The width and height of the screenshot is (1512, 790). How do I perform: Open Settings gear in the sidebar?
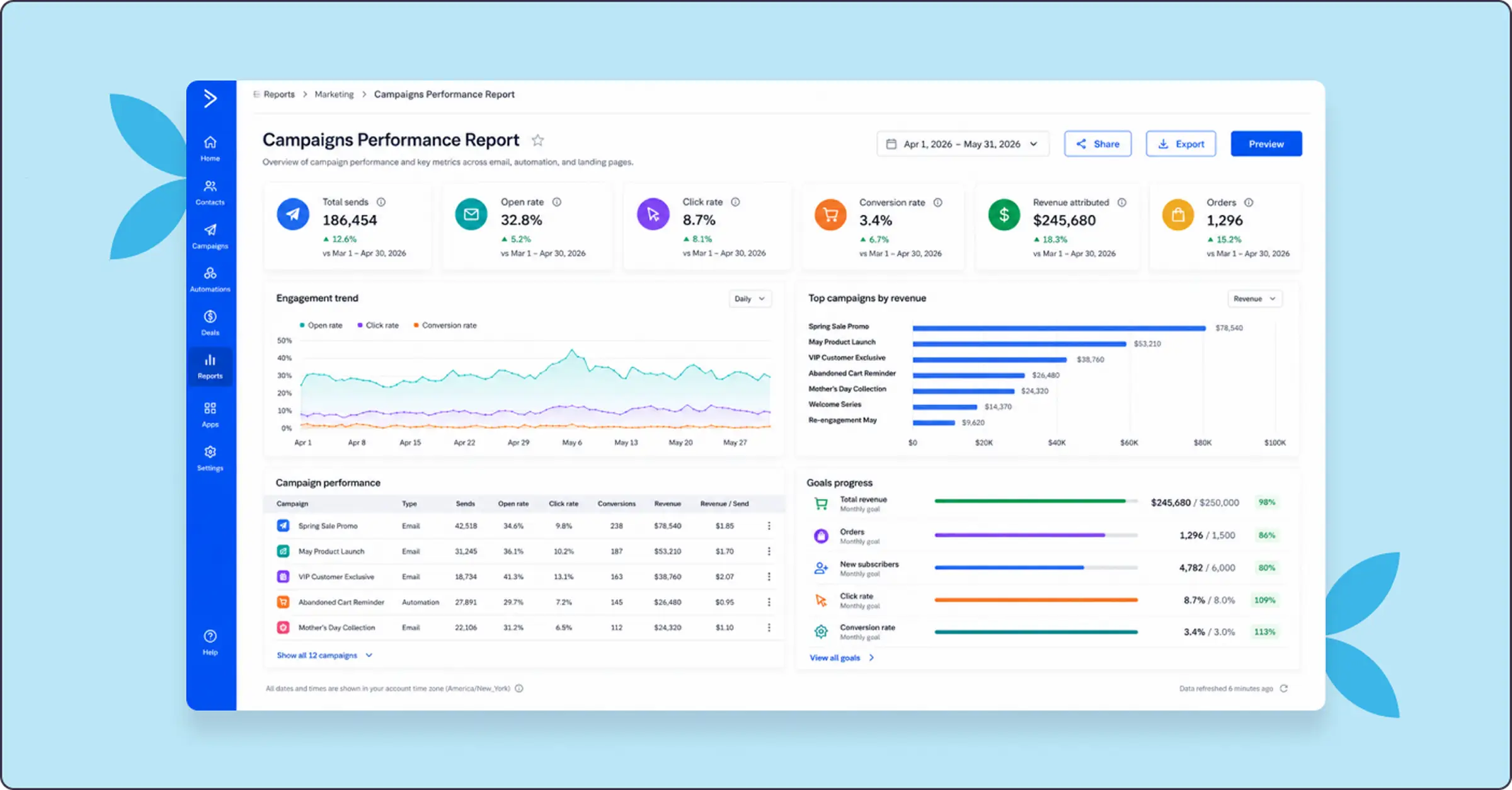coord(210,459)
